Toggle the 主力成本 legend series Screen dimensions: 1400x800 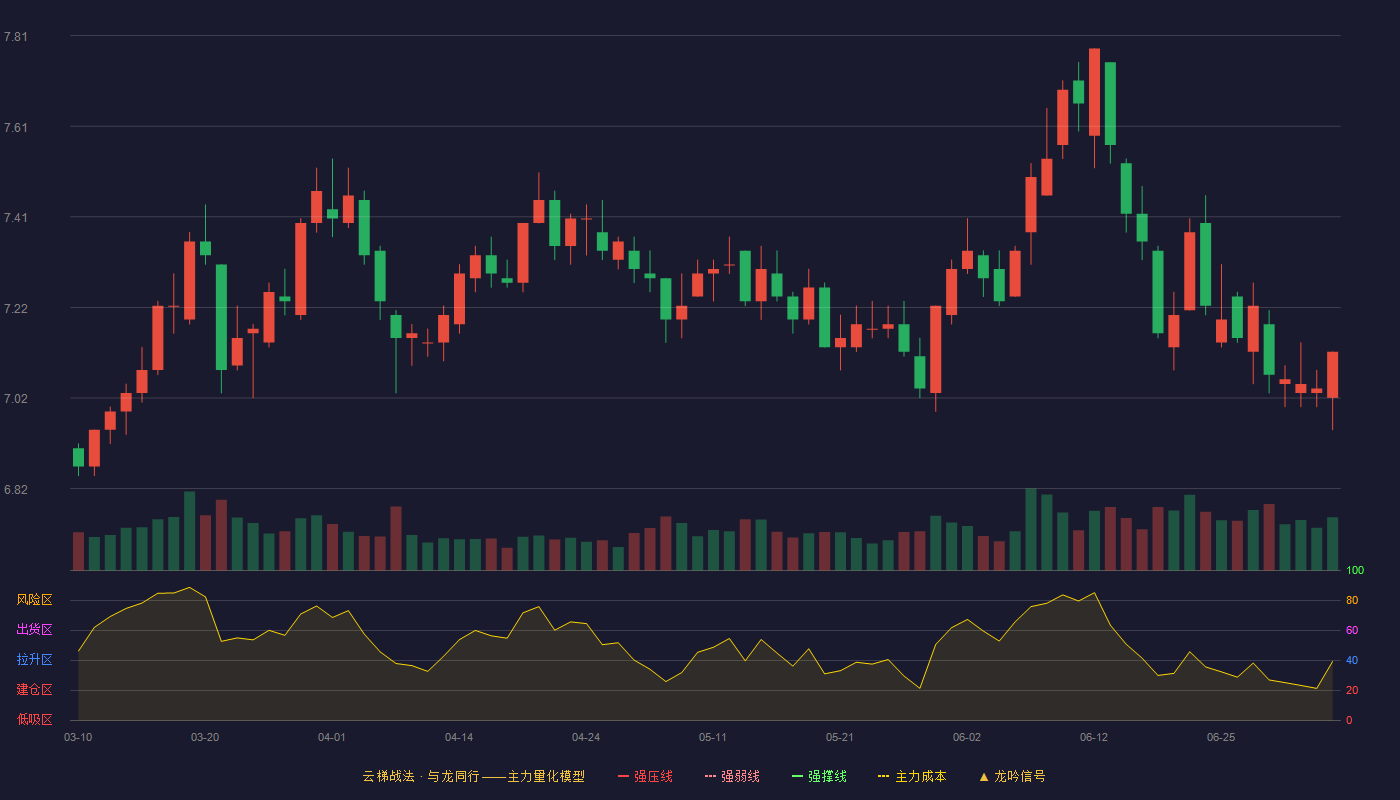pos(912,776)
